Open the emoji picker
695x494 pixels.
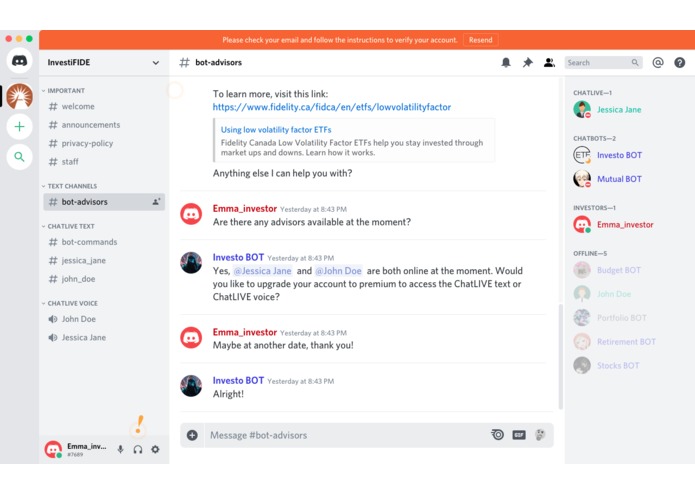tap(540, 435)
